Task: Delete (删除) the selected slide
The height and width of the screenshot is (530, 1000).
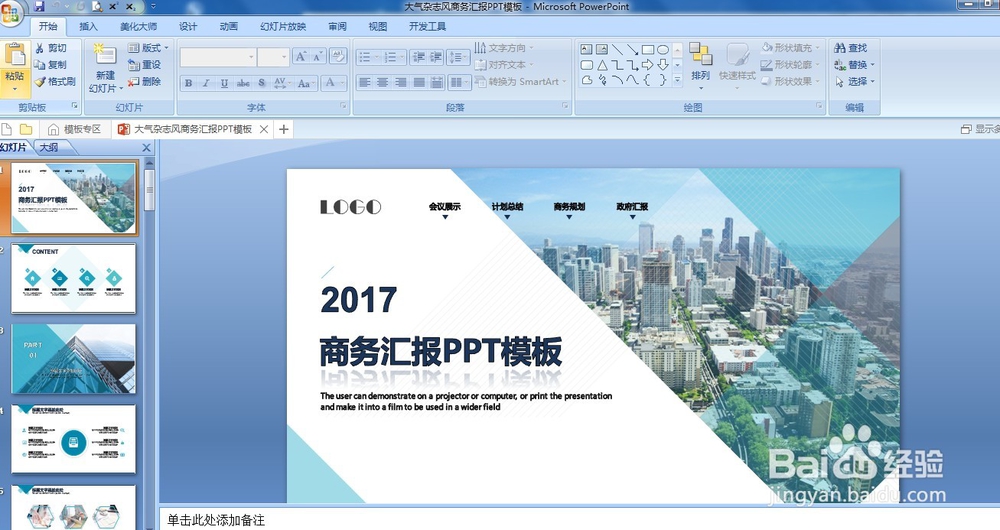Action: pos(145,81)
